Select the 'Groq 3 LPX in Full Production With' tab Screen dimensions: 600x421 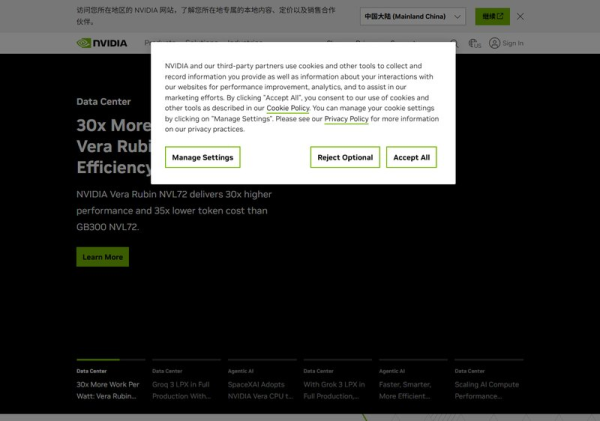tap(186, 380)
